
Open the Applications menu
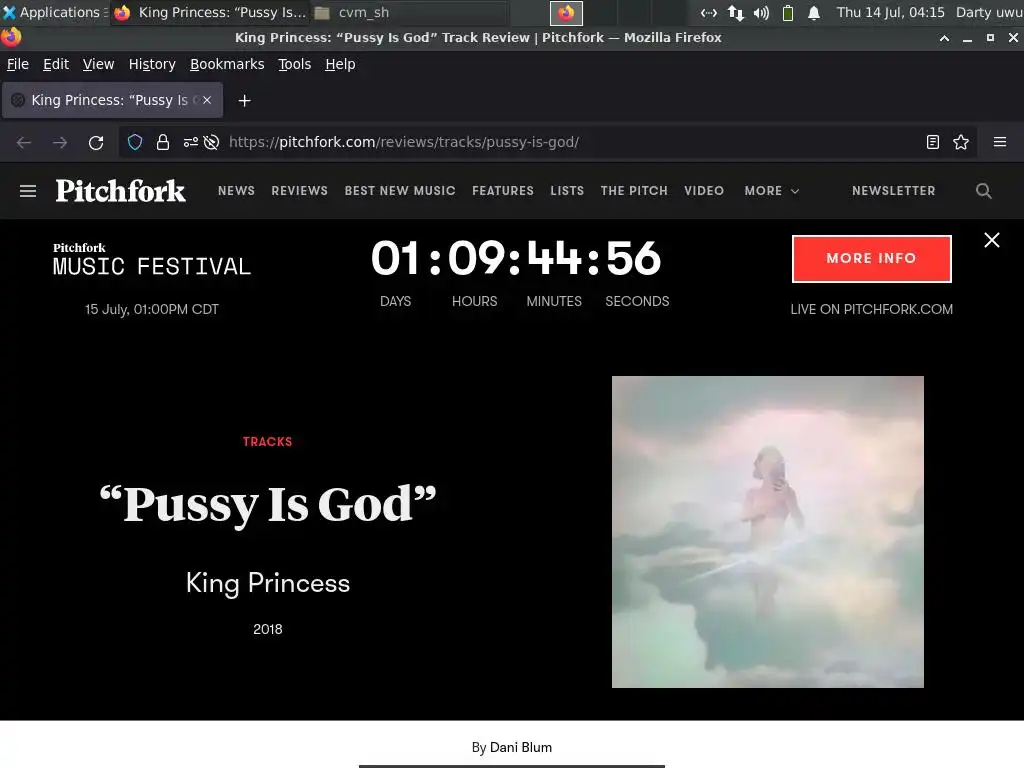[x=52, y=12]
